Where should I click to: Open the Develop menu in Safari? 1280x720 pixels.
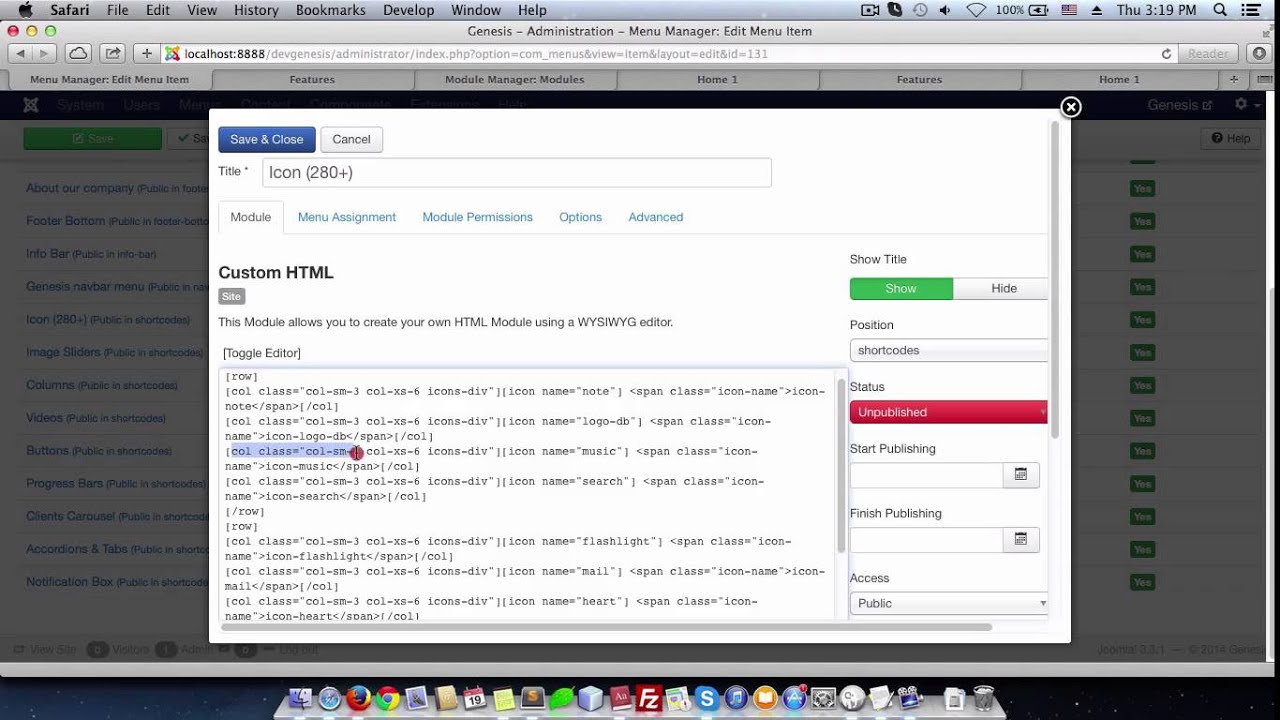pos(408,10)
